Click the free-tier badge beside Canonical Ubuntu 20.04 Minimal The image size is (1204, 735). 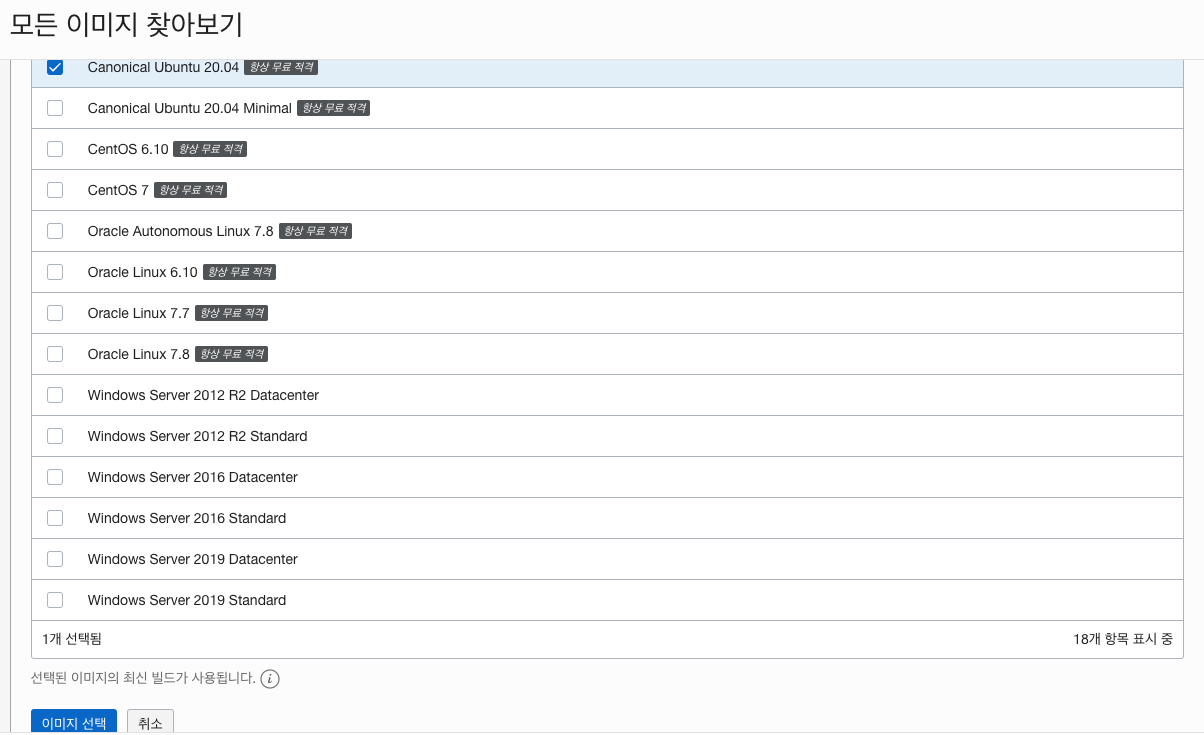click(334, 108)
